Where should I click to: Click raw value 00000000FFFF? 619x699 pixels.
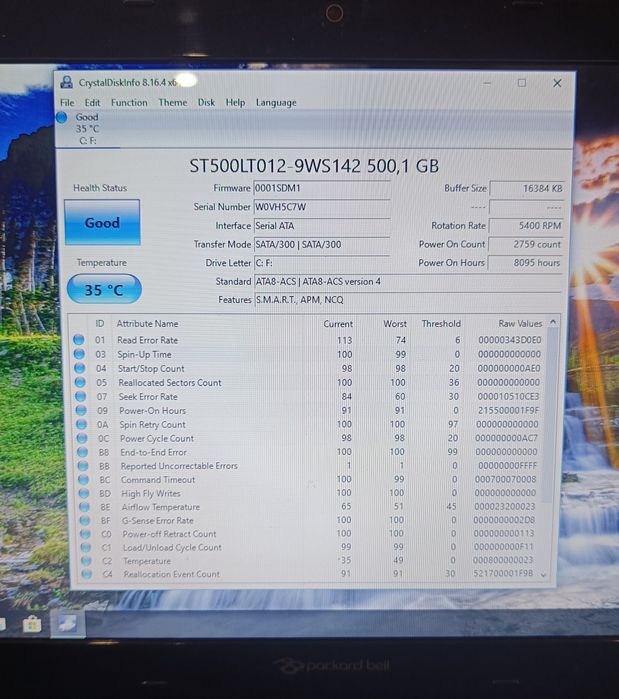(508, 465)
